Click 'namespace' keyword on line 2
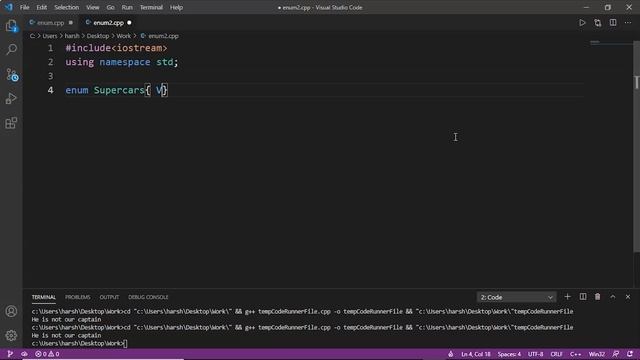 point(125,62)
